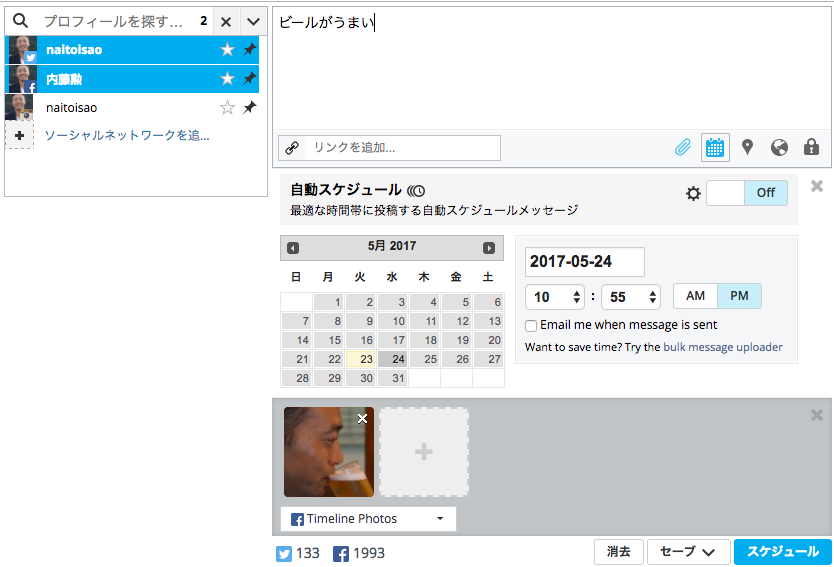This screenshot has width=834, height=567.
Task: Expand the profile picker chevron
Action: point(253,22)
